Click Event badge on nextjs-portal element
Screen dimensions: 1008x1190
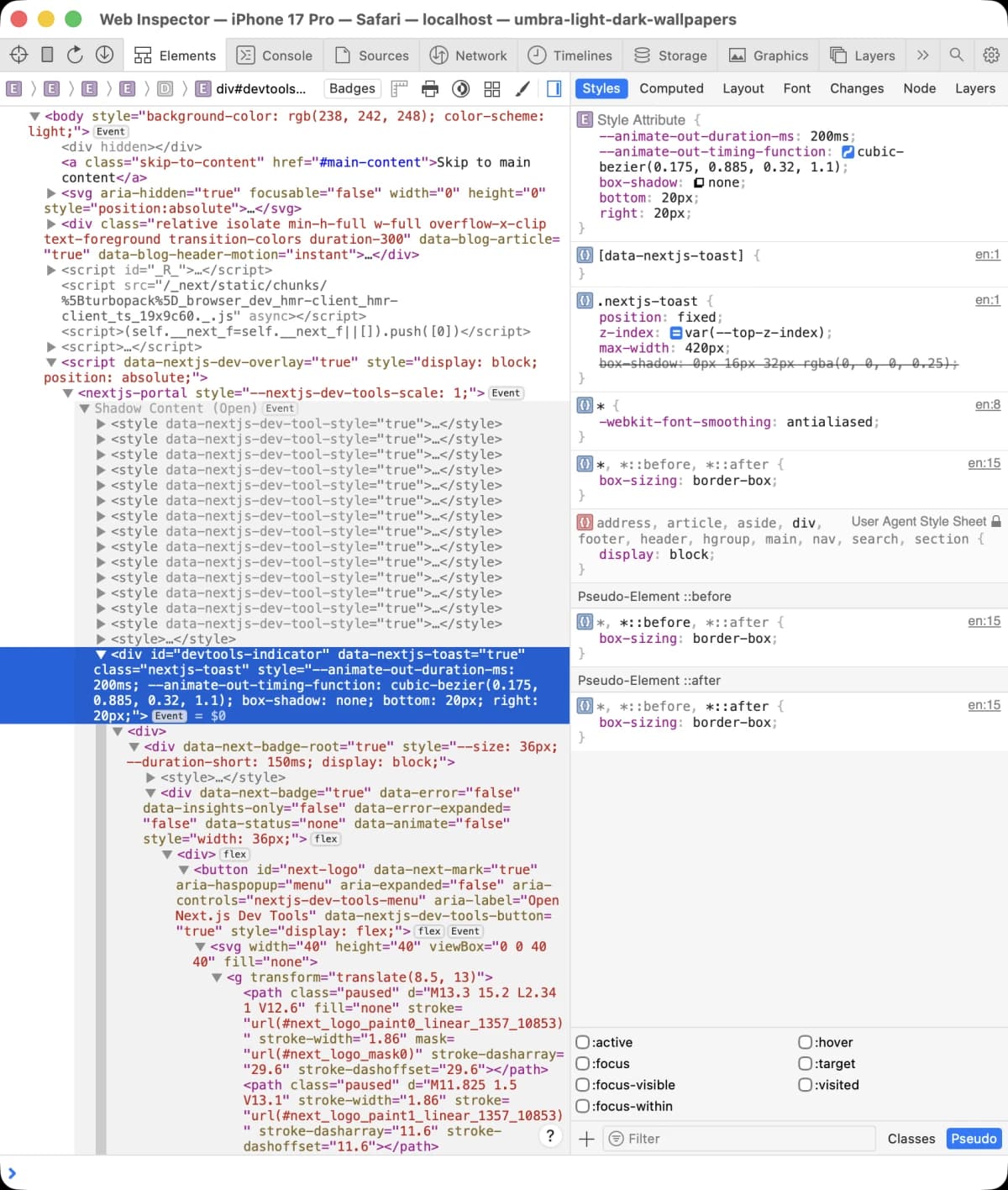(506, 393)
